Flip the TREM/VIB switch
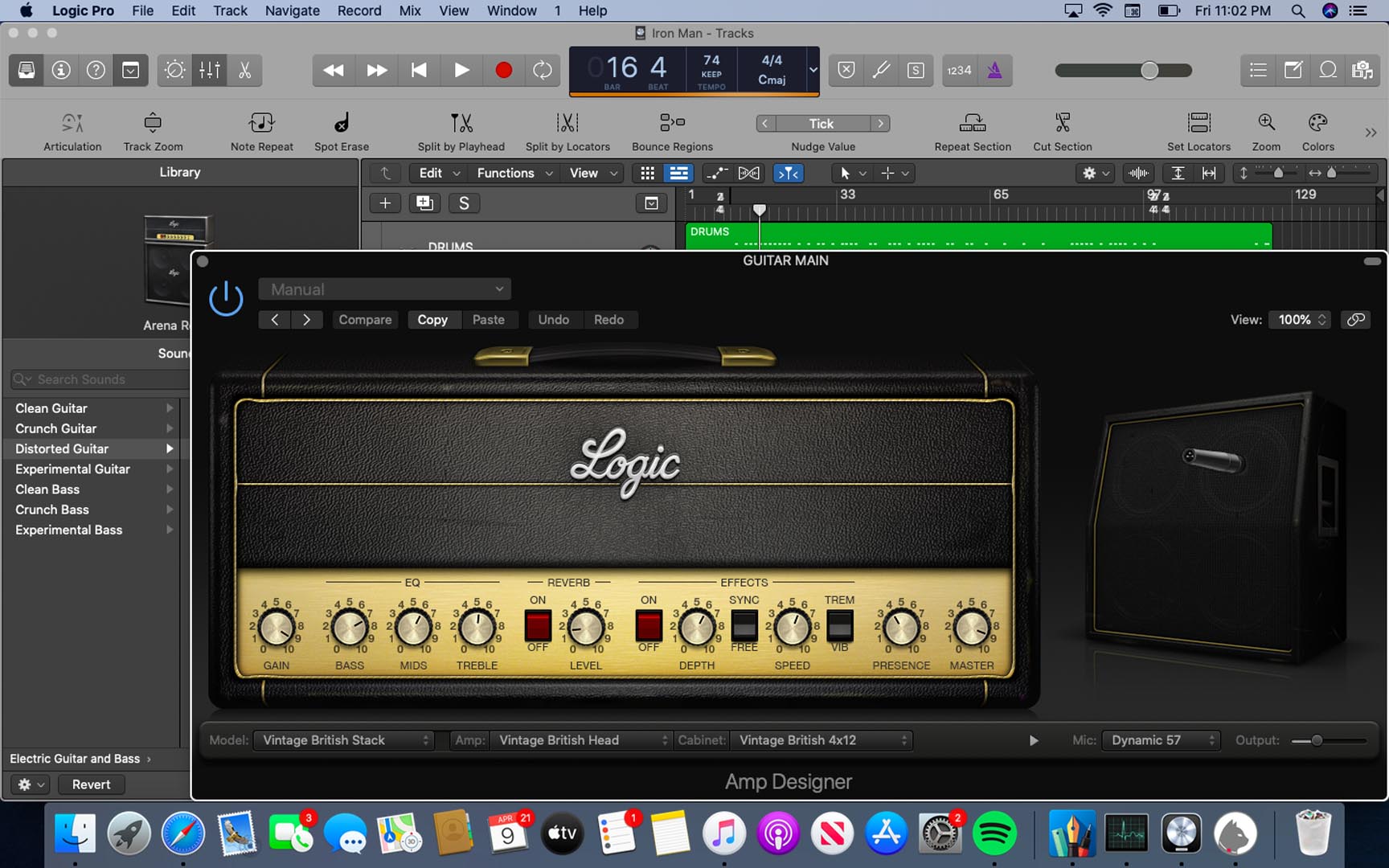This screenshot has width=1389, height=868. [x=840, y=624]
